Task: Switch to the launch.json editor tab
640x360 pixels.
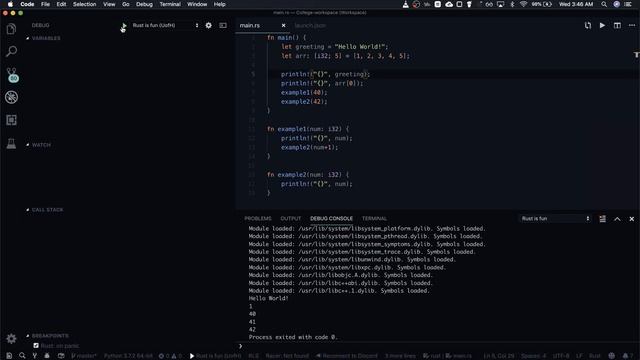Action: 310,25
